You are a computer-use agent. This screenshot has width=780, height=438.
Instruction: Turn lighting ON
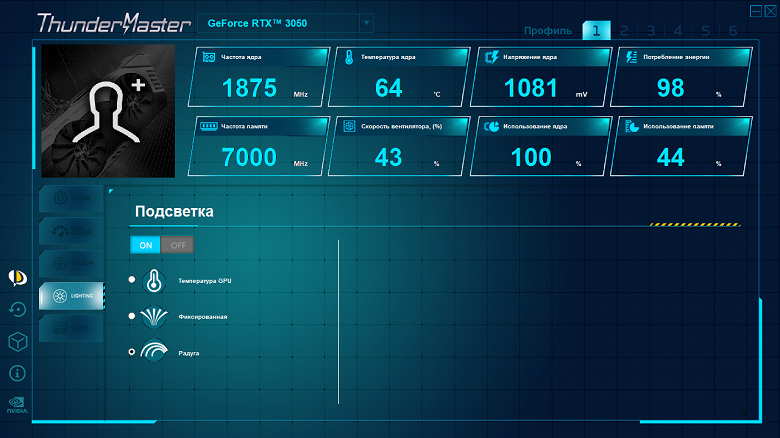pyautogui.click(x=145, y=245)
